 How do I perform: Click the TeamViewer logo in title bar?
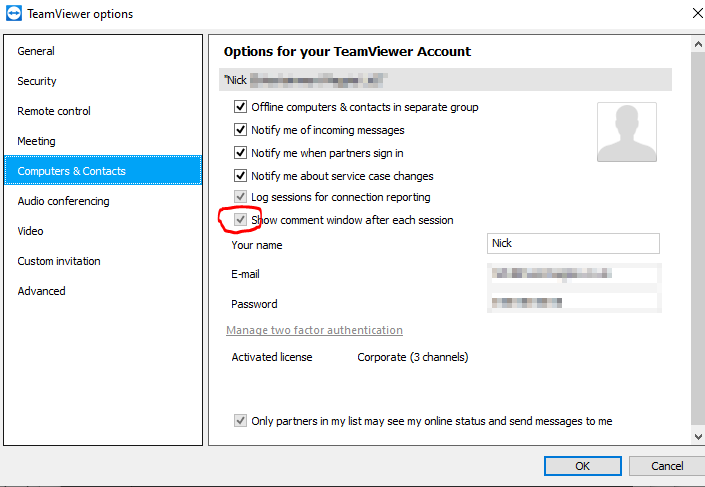(x=13, y=13)
